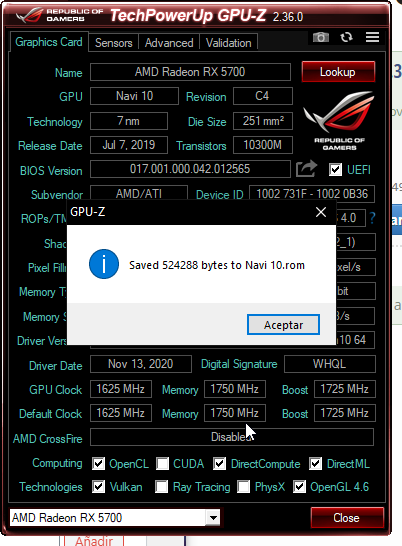
Task: Close the GPU-Z dialog with X
Action: tap(321, 212)
